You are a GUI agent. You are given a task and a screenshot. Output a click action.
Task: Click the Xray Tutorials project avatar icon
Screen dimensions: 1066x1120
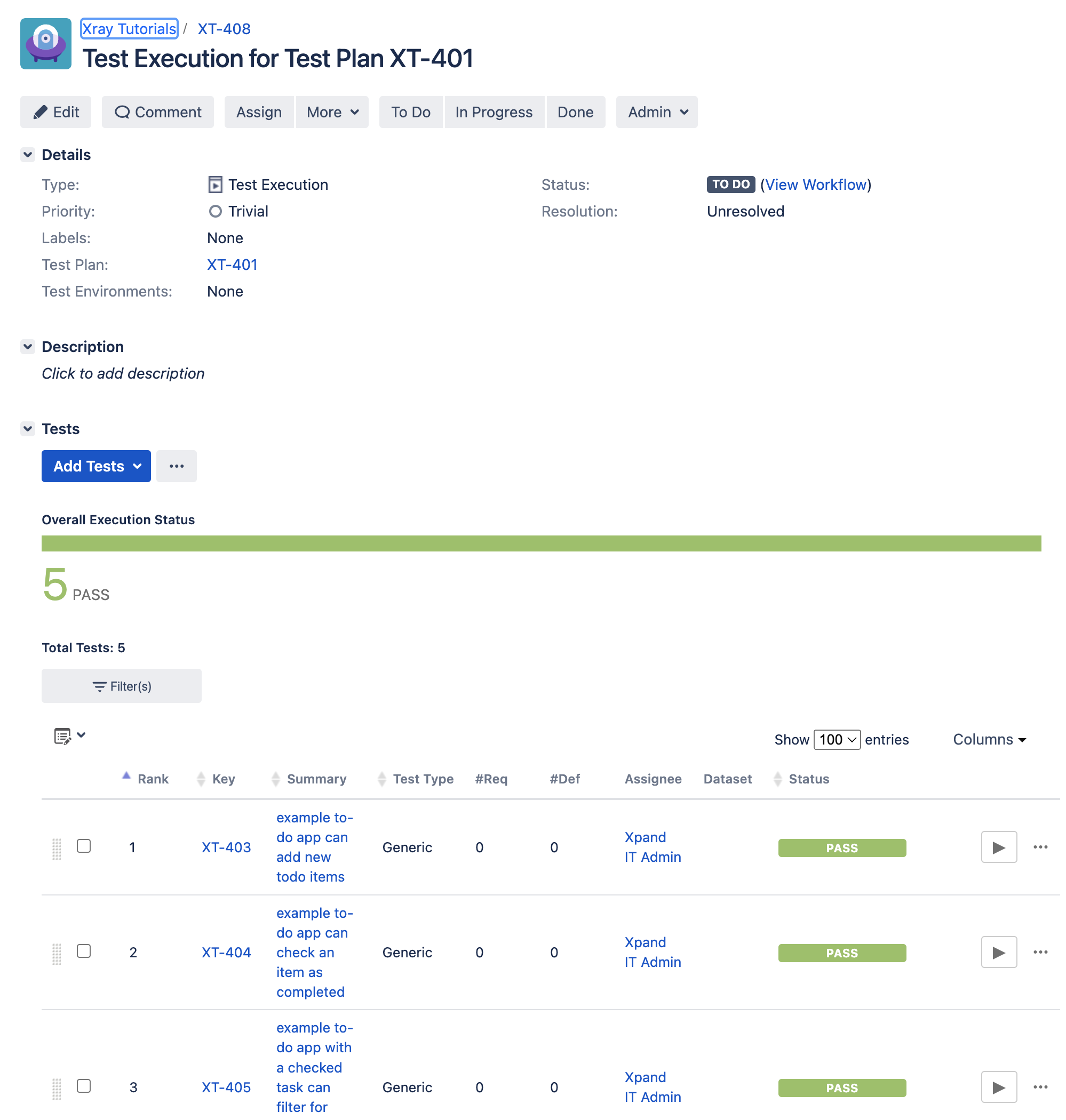45,44
